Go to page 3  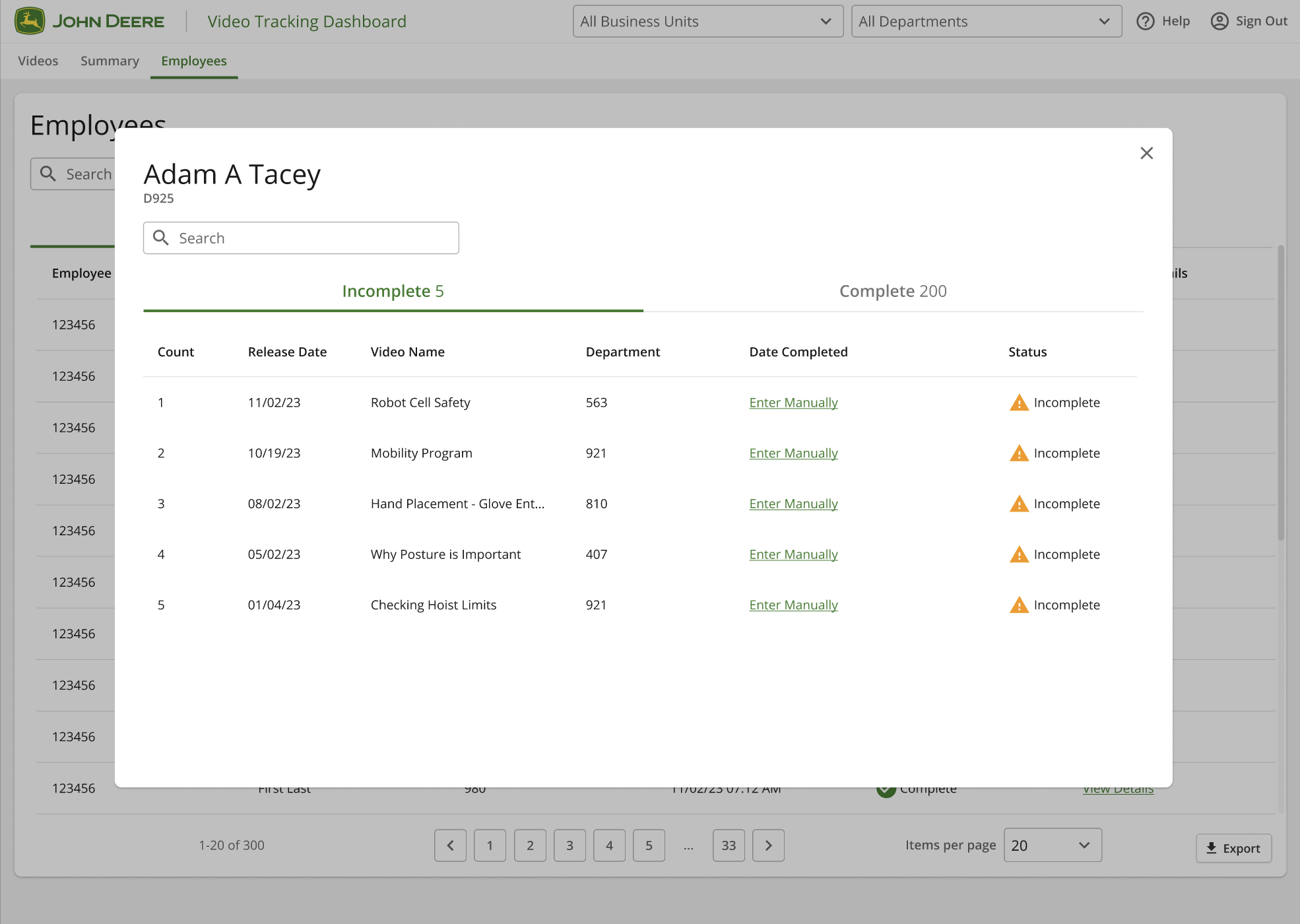pos(569,845)
